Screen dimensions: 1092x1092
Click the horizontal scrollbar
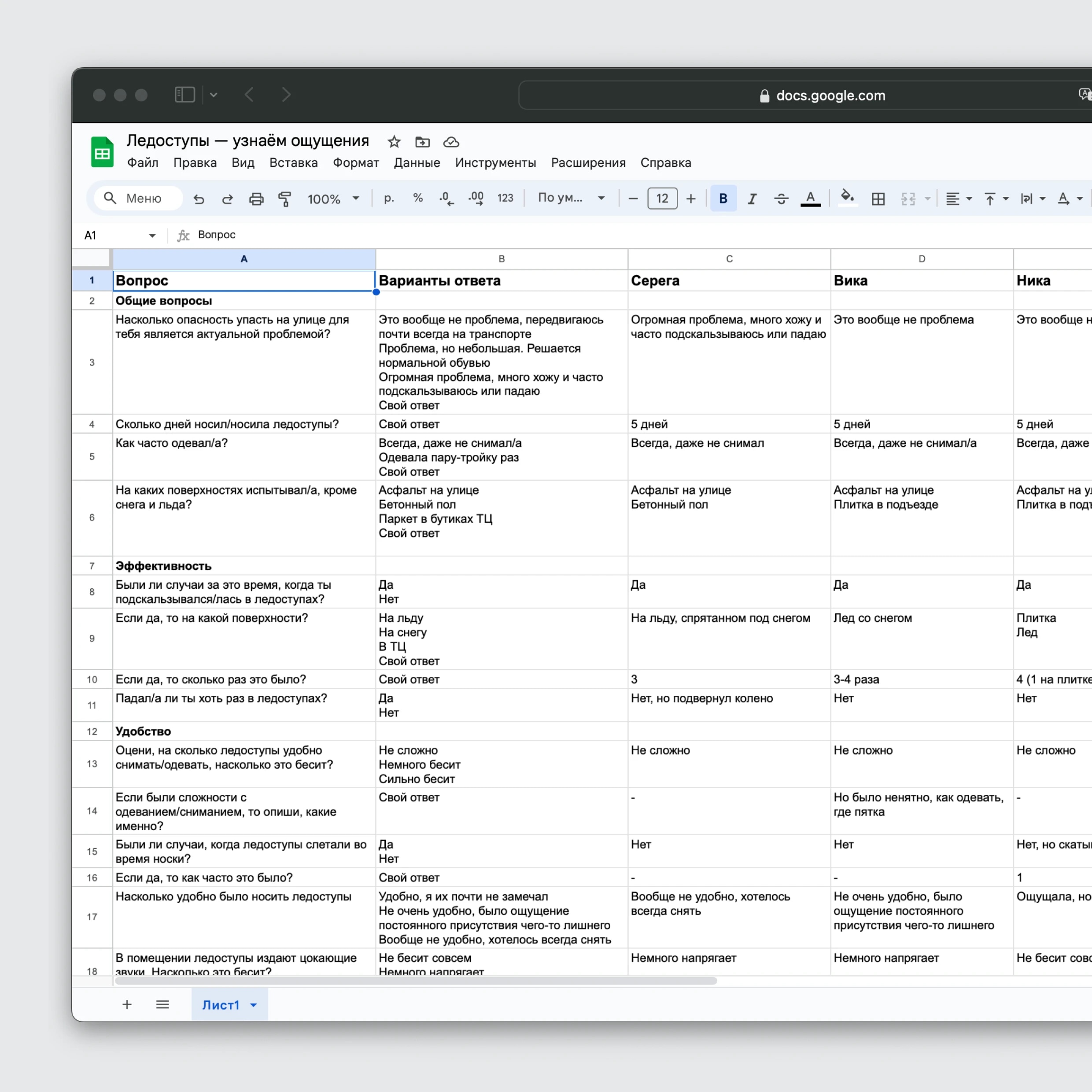point(416,981)
